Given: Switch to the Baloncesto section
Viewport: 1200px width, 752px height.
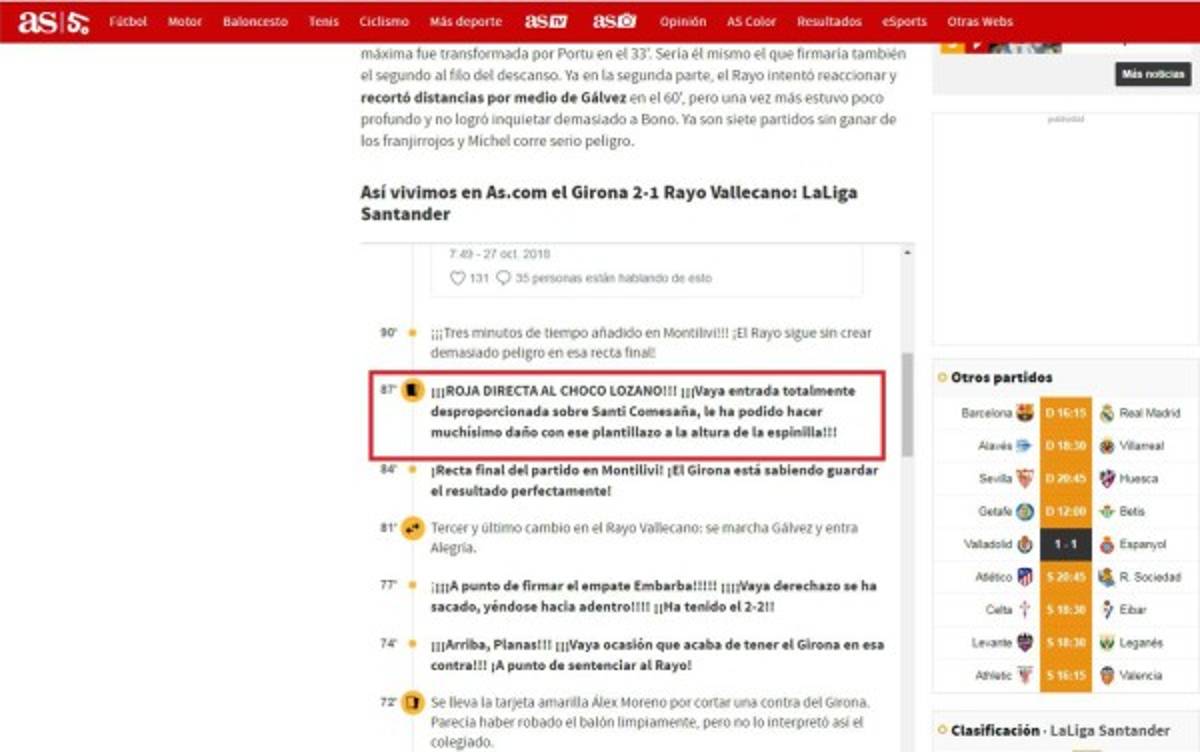Looking at the screenshot, I should 257,19.
